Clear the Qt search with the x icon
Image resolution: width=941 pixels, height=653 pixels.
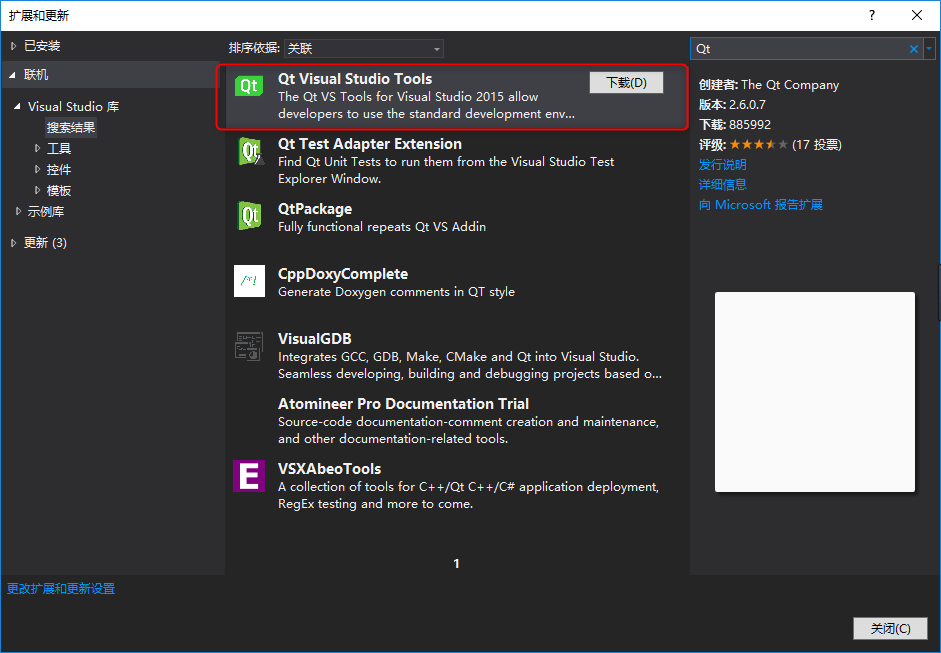click(x=911, y=48)
